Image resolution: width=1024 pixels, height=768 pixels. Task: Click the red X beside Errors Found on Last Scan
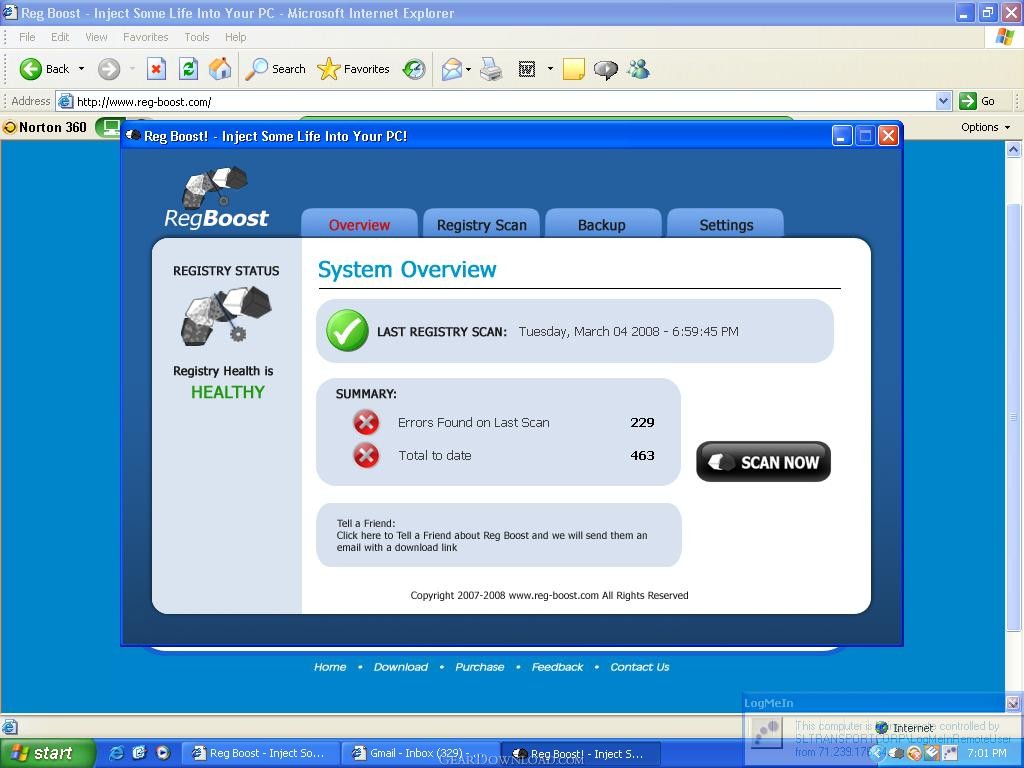tap(366, 423)
